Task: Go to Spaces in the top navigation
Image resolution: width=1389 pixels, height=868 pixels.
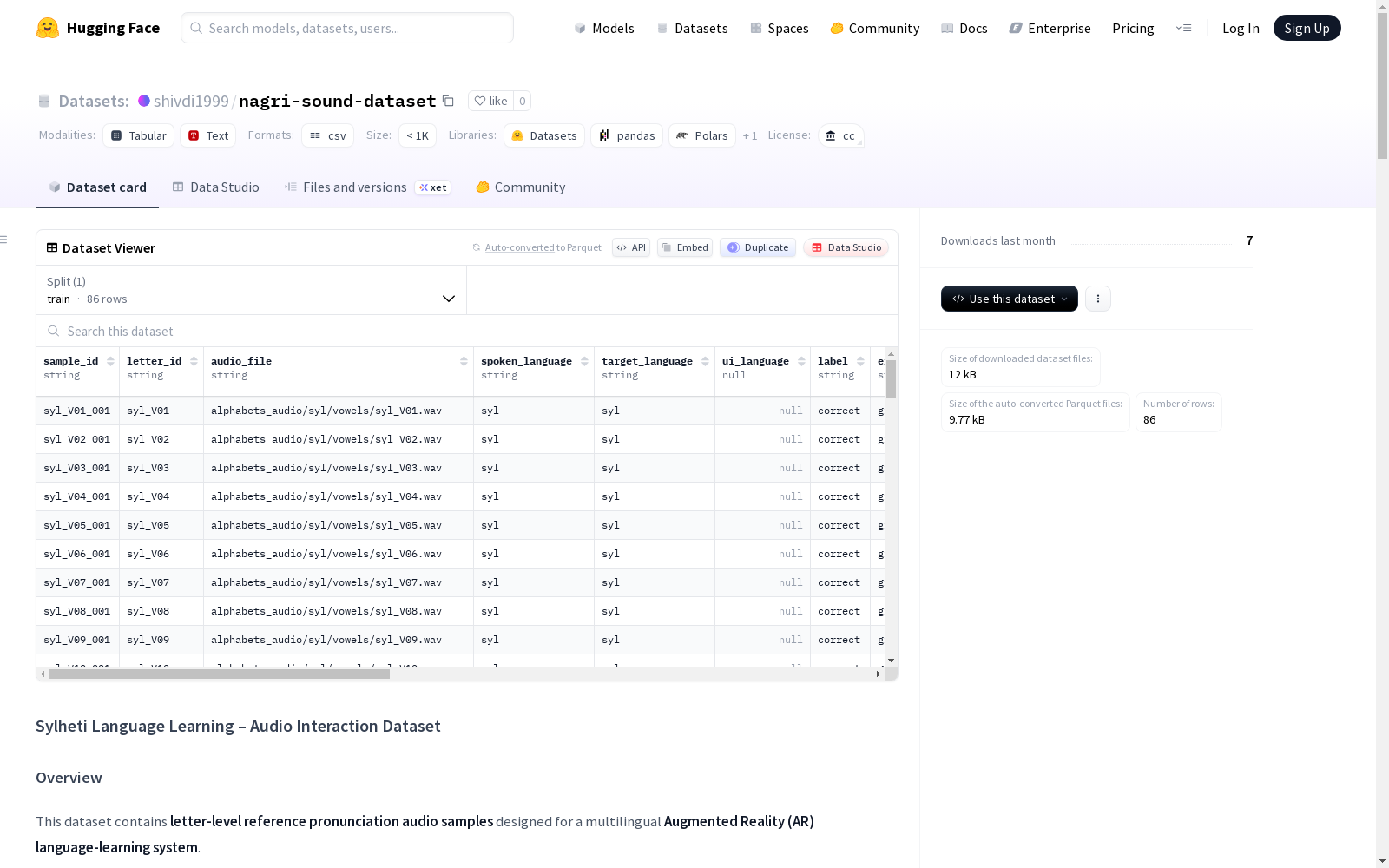Action: [x=780, y=28]
